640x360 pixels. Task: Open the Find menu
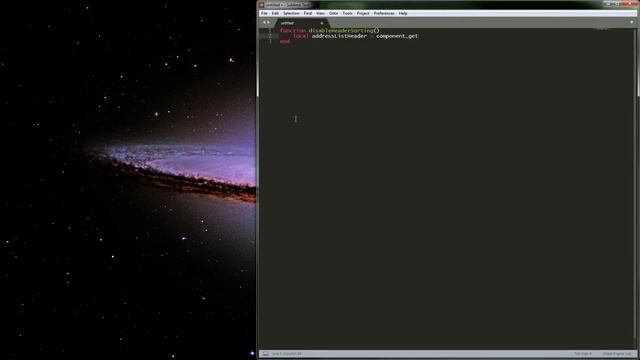click(x=308, y=13)
